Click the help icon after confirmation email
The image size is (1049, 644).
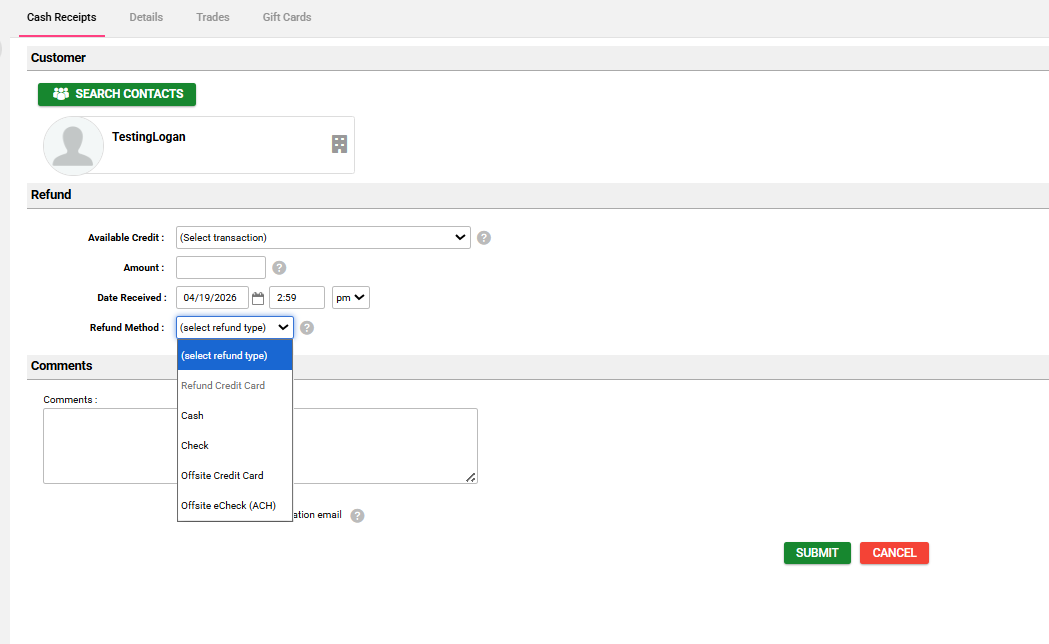[x=357, y=516]
